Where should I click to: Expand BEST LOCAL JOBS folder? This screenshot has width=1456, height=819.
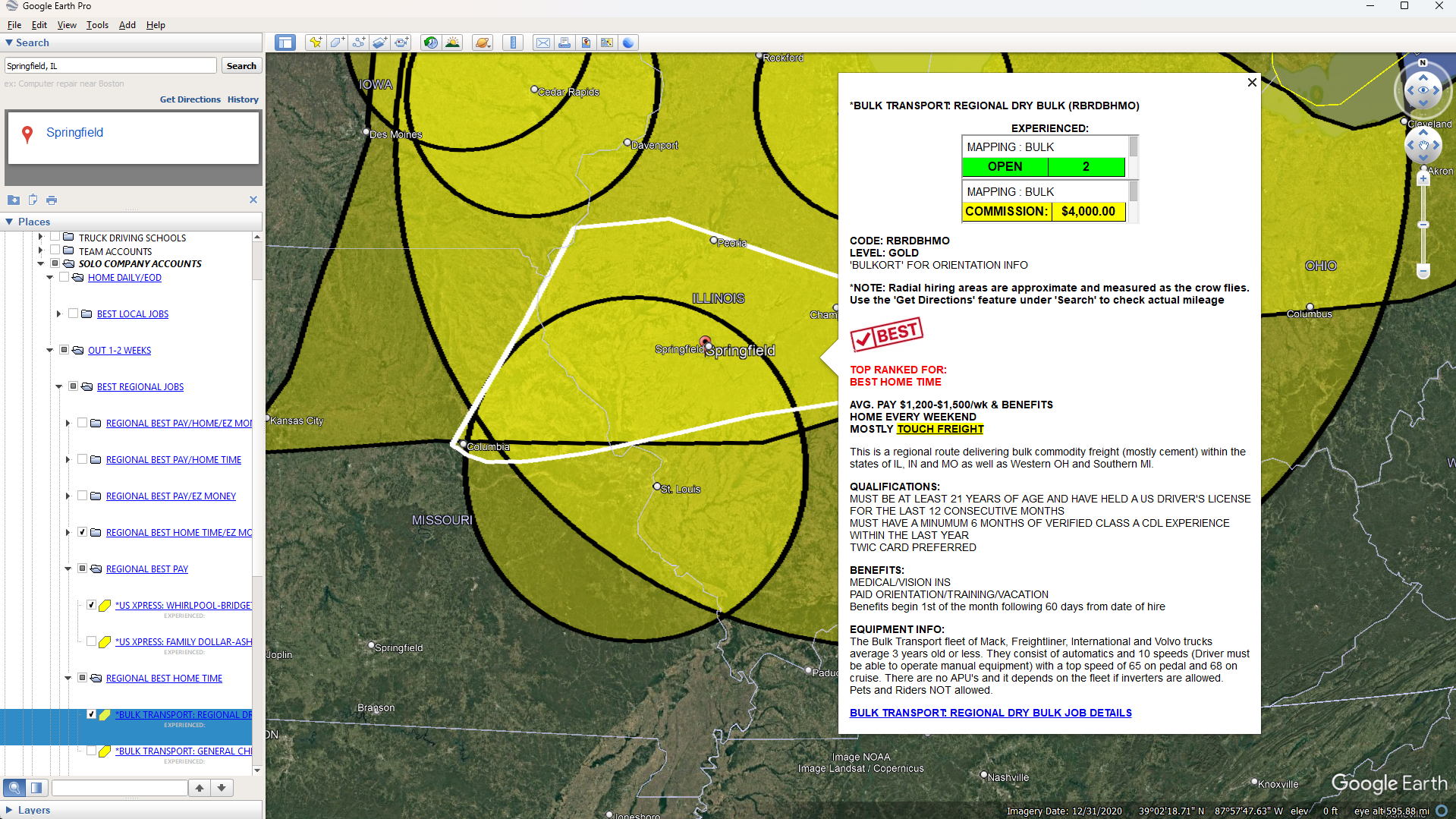click(58, 313)
